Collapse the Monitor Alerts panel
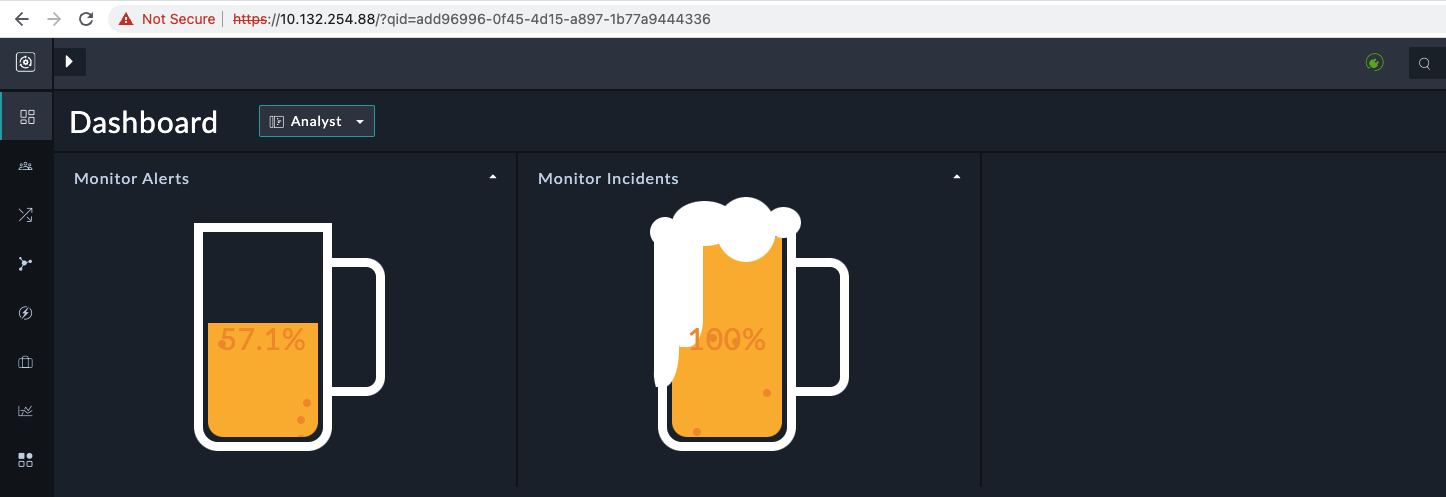 click(x=492, y=177)
